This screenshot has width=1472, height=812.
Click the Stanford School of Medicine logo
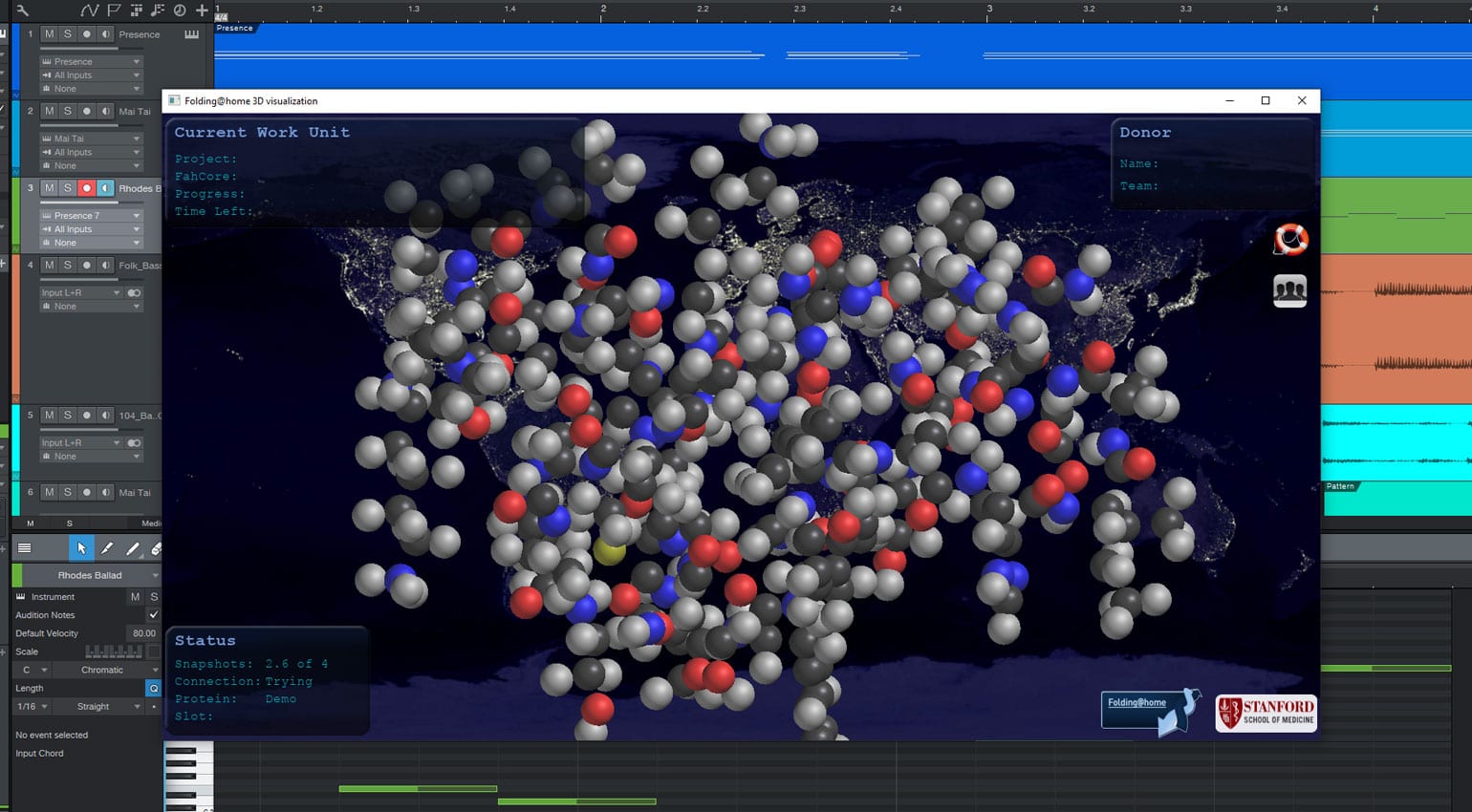(1266, 713)
